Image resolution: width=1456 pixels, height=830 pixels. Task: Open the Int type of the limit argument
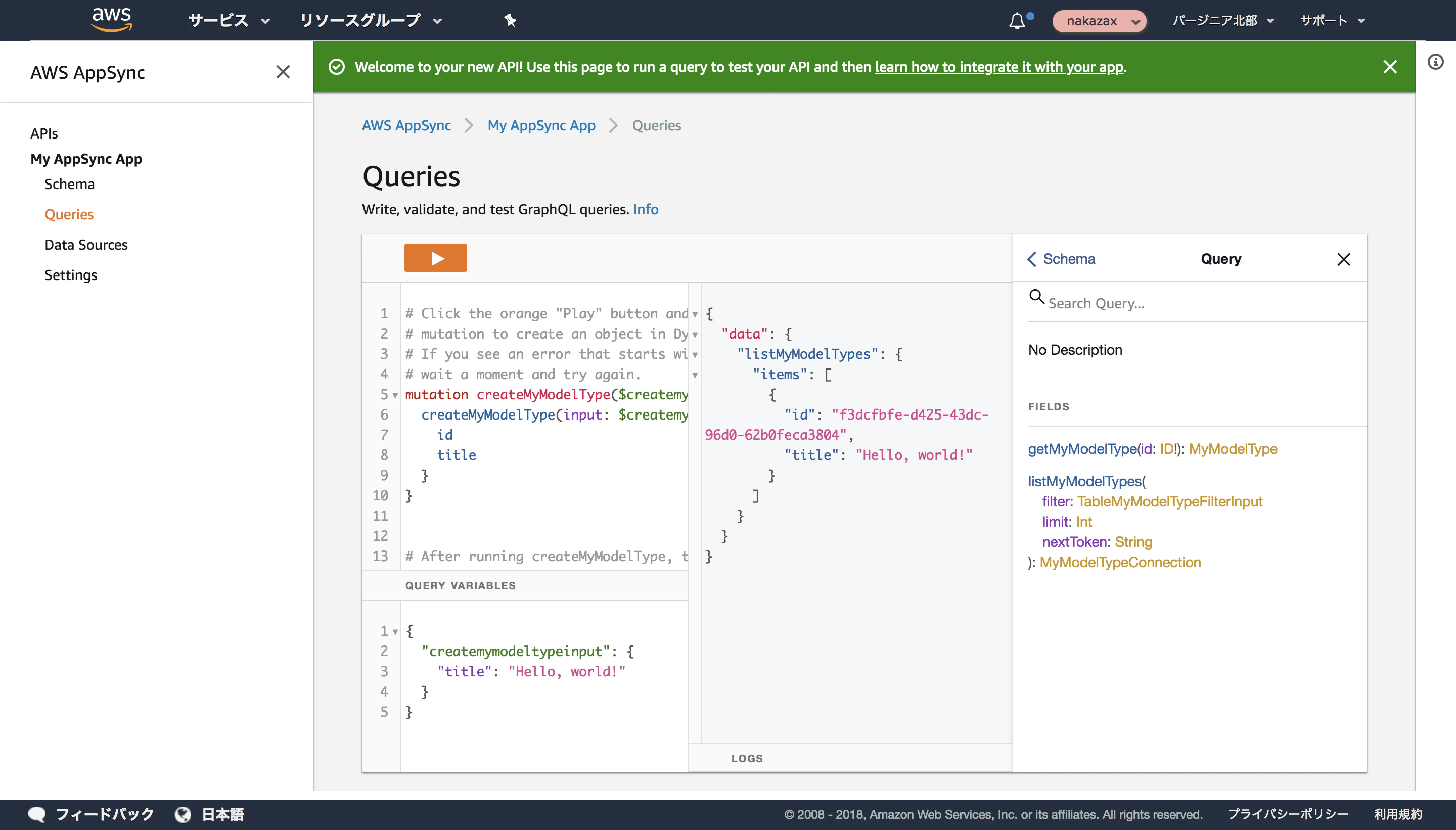(1084, 522)
